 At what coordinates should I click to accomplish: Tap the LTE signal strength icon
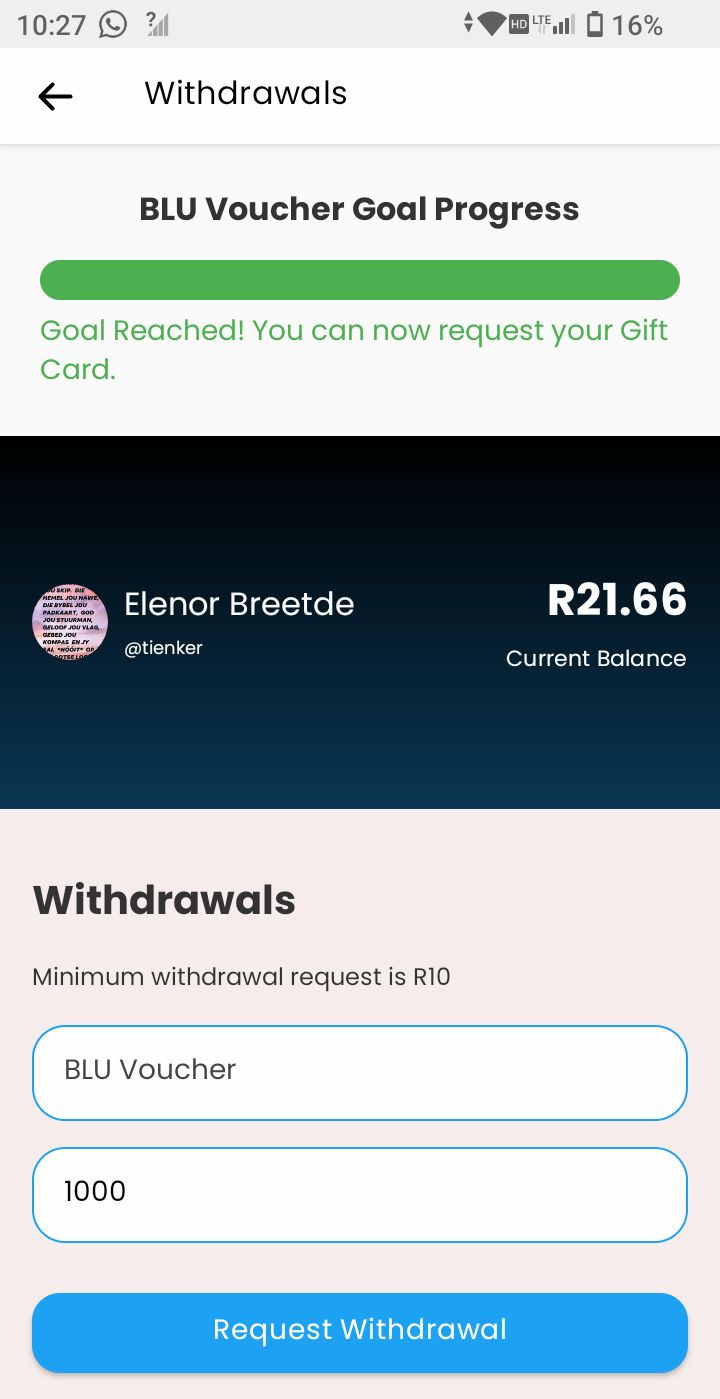click(554, 24)
